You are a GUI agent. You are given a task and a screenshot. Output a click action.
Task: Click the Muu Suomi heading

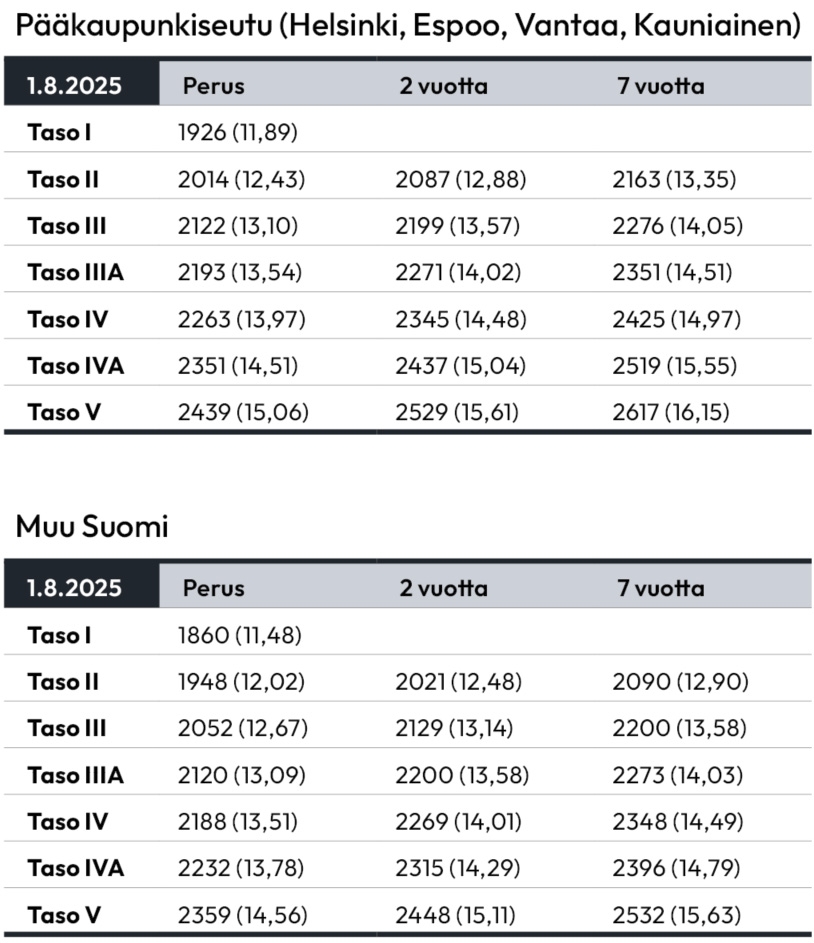92,526
